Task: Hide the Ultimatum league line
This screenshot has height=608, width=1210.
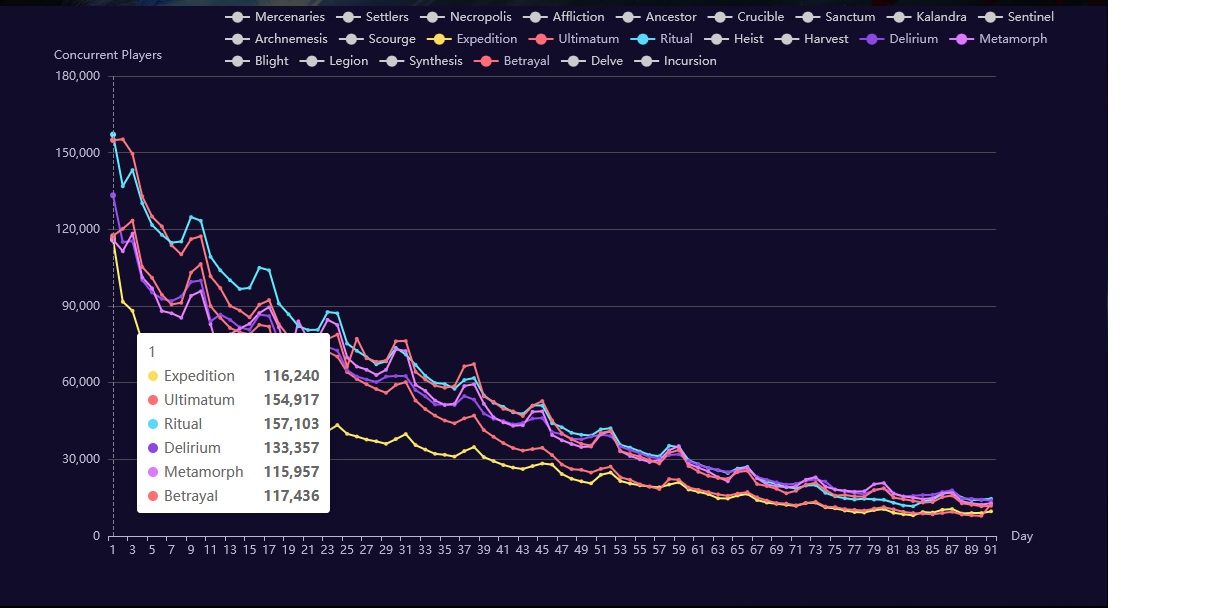Action: (x=575, y=39)
